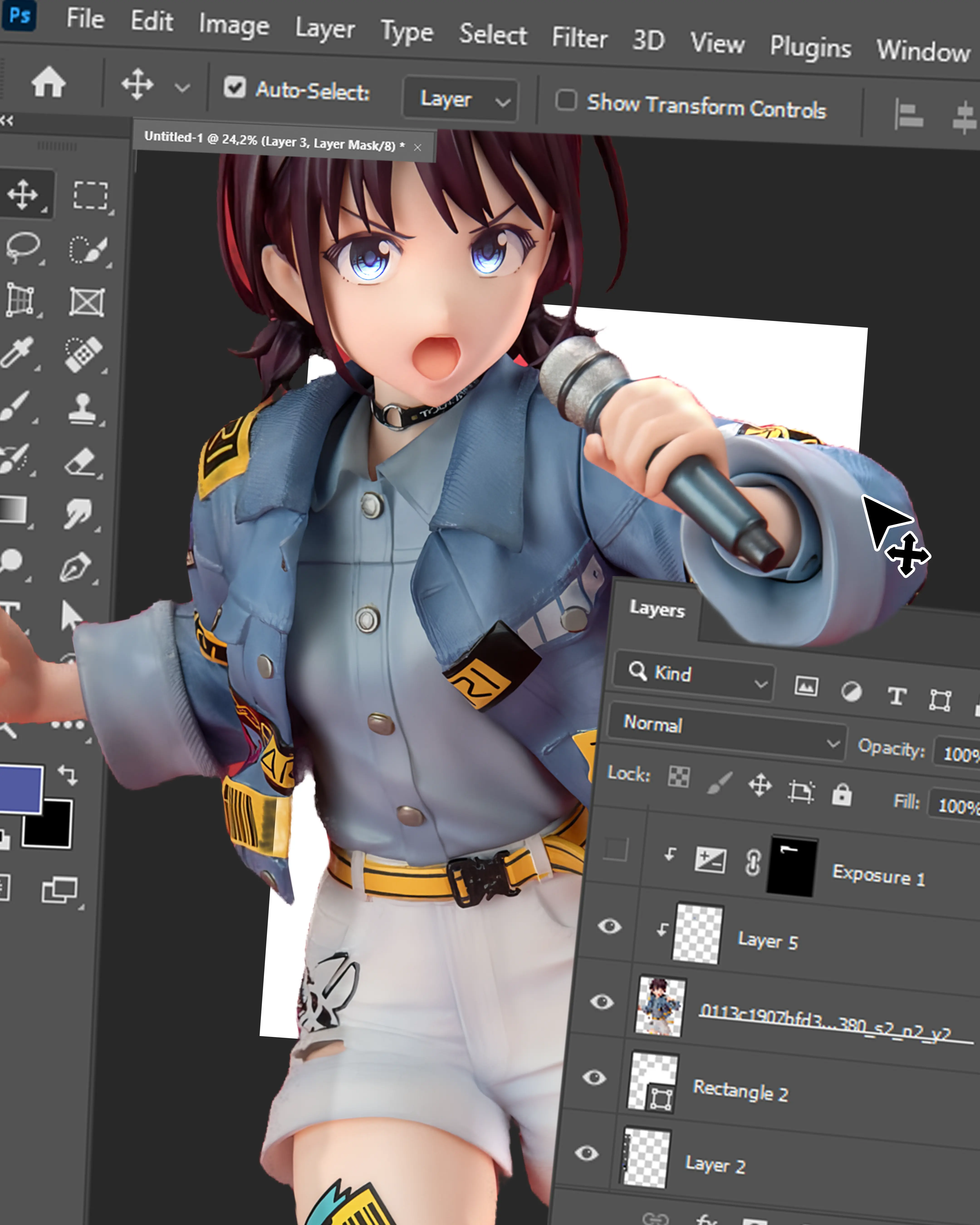
Task: Go to the Home screen icon
Action: [x=48, y=82]
